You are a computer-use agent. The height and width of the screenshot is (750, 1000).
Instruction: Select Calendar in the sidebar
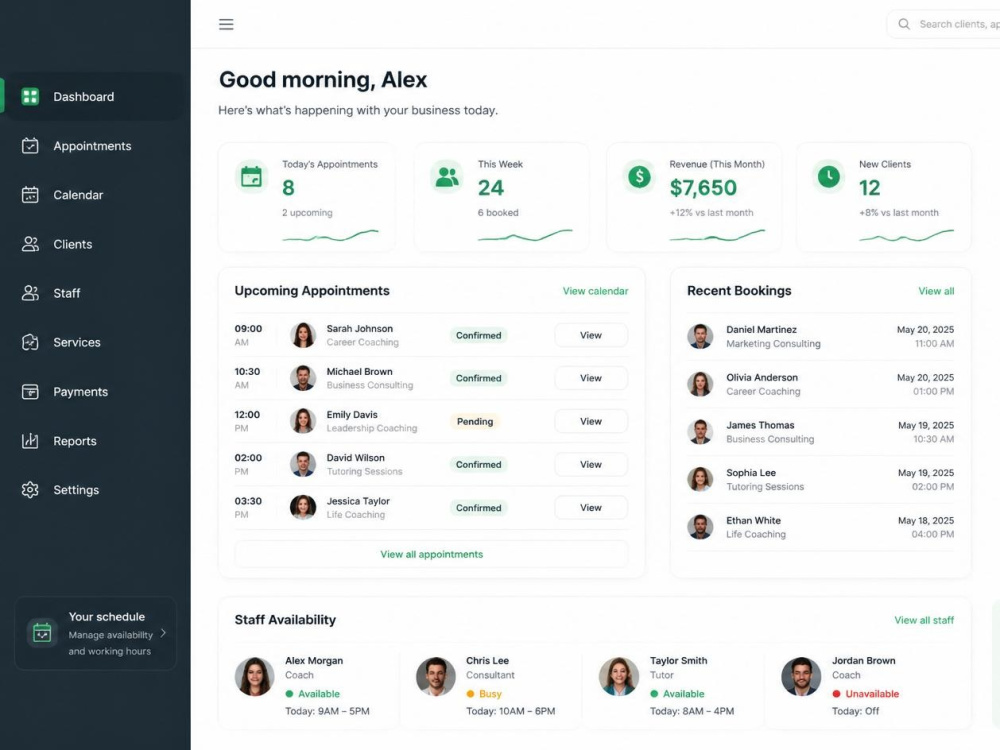click(x=78, y=195)
